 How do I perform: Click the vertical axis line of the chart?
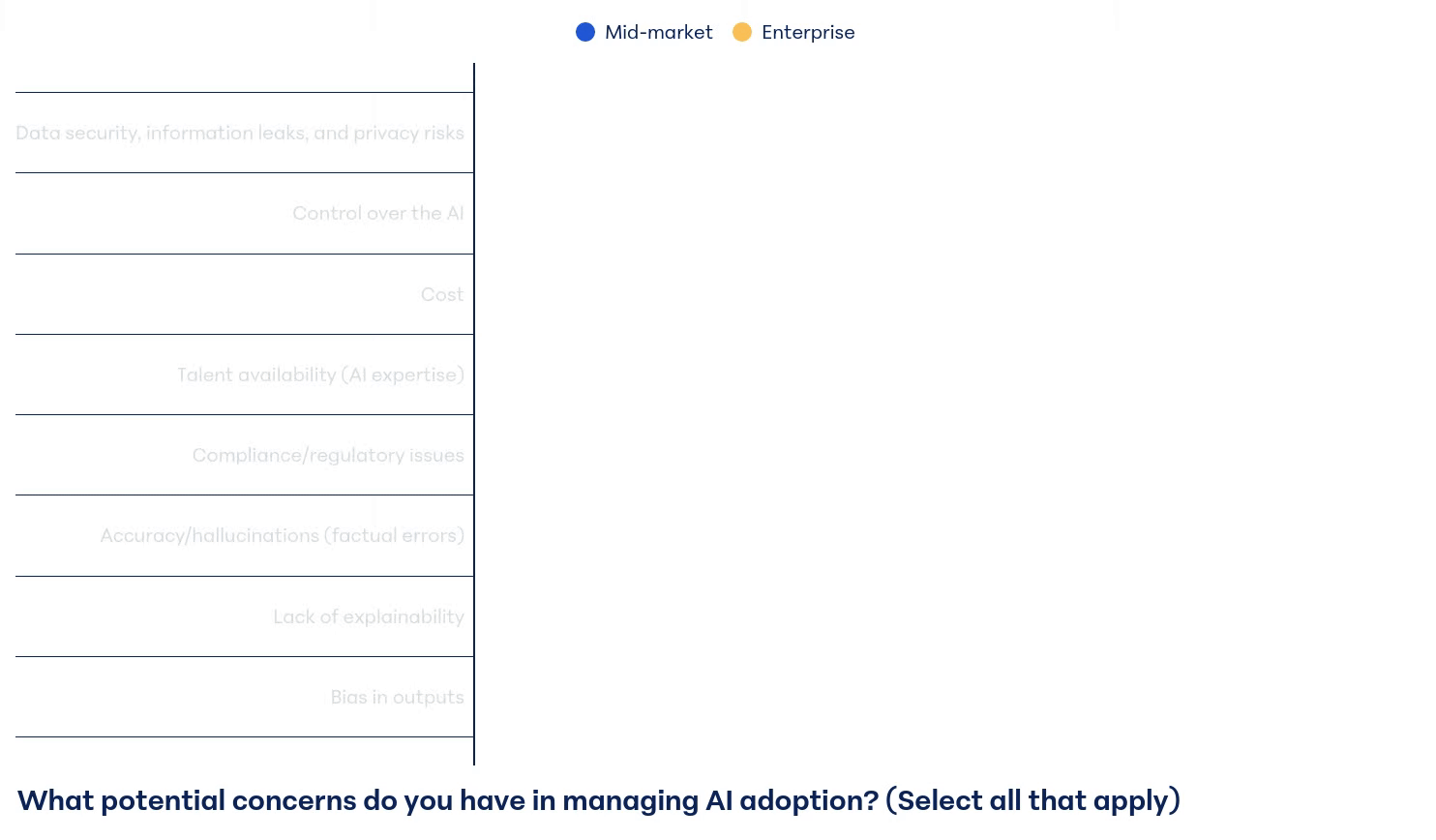tap(474, 414)
